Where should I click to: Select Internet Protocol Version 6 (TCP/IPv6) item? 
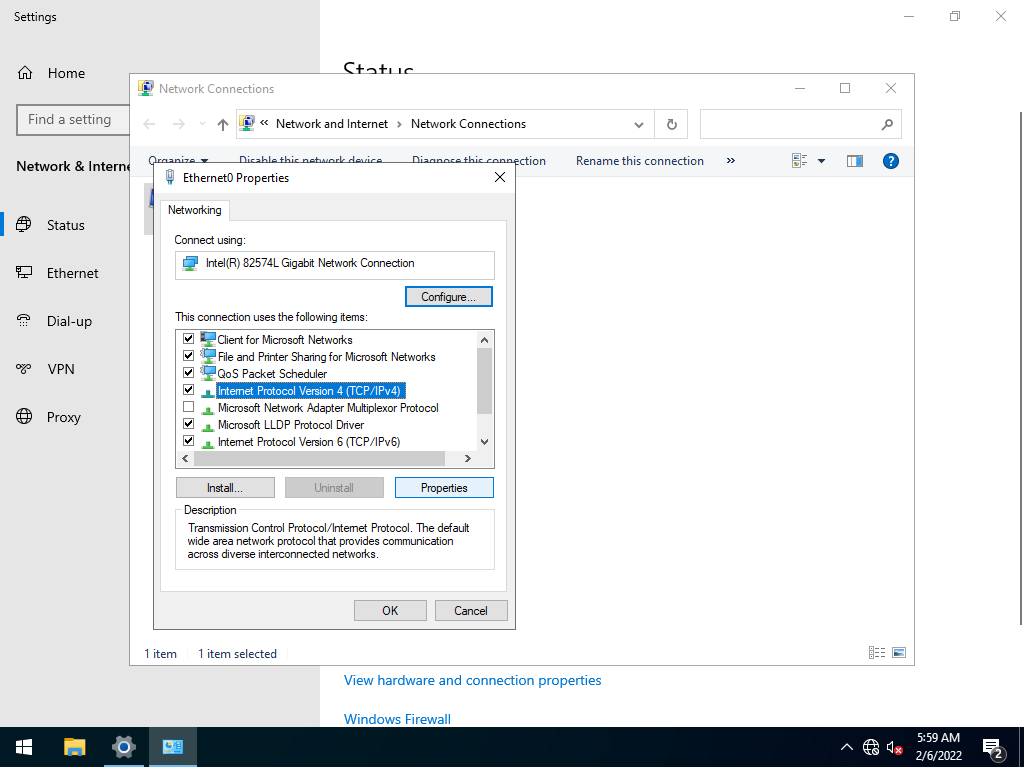tap(308, 442)
